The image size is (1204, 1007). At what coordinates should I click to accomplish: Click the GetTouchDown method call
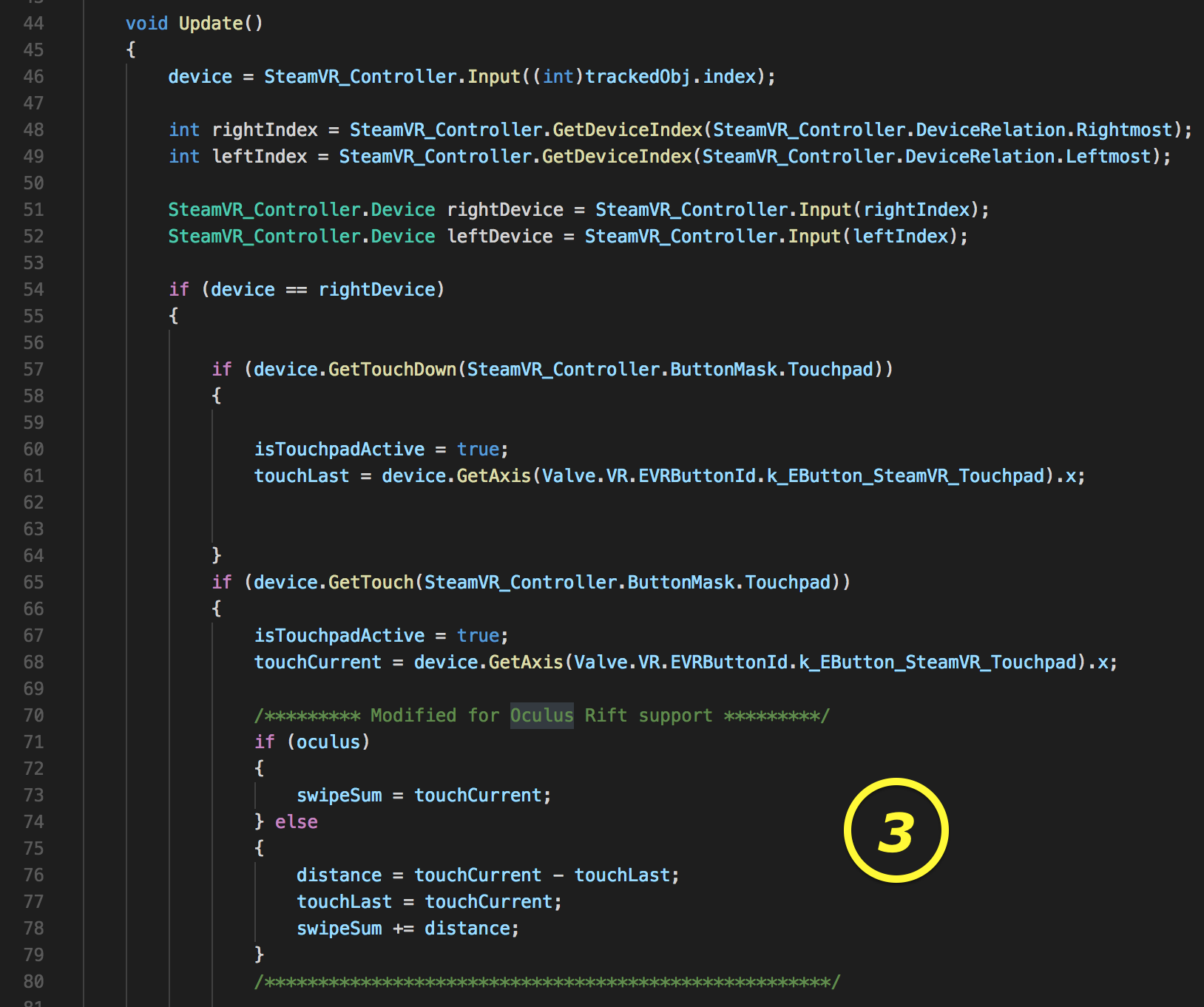point(392,370)
